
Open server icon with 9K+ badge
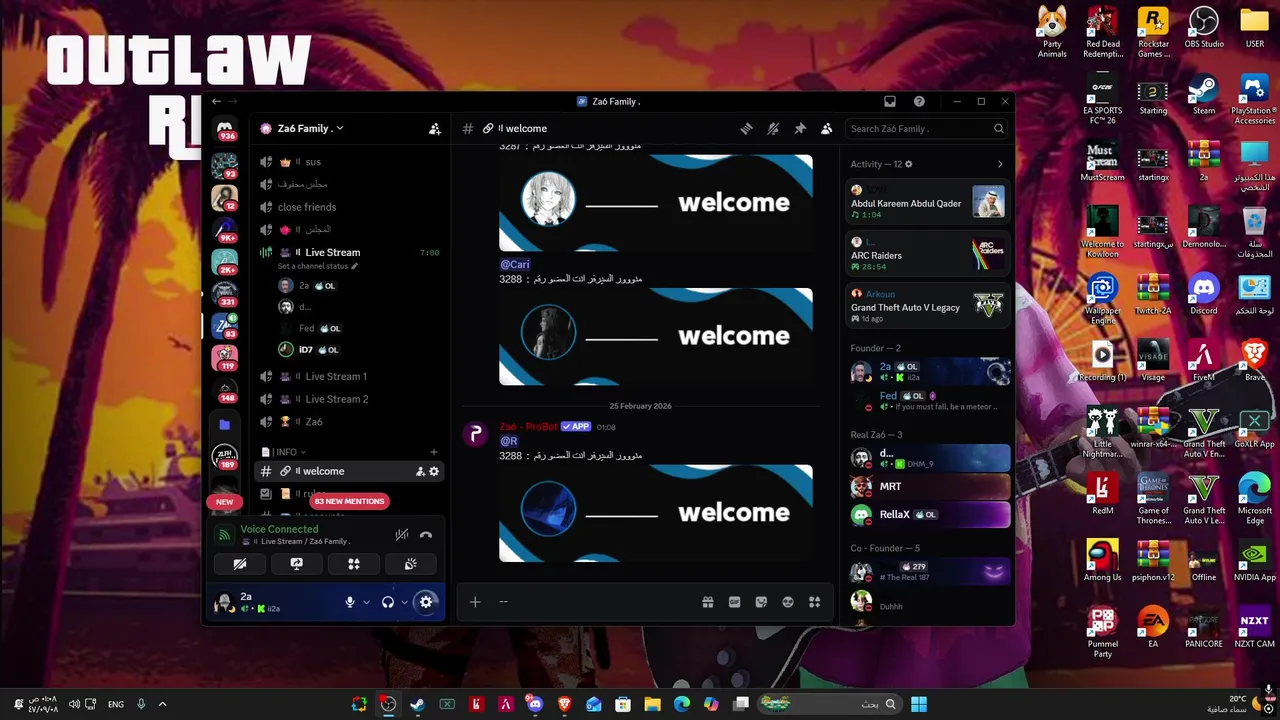click(x=225, y=230)
